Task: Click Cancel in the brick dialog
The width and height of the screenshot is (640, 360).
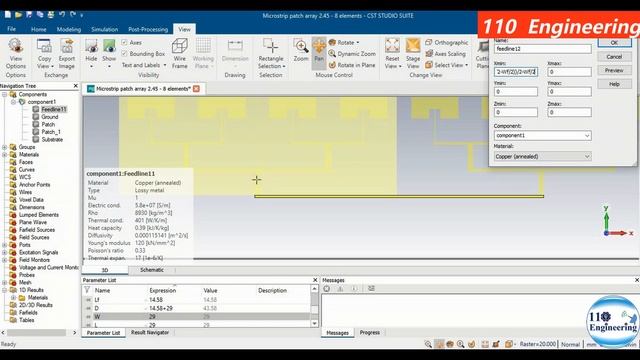Action: click(x=614, y=57)
